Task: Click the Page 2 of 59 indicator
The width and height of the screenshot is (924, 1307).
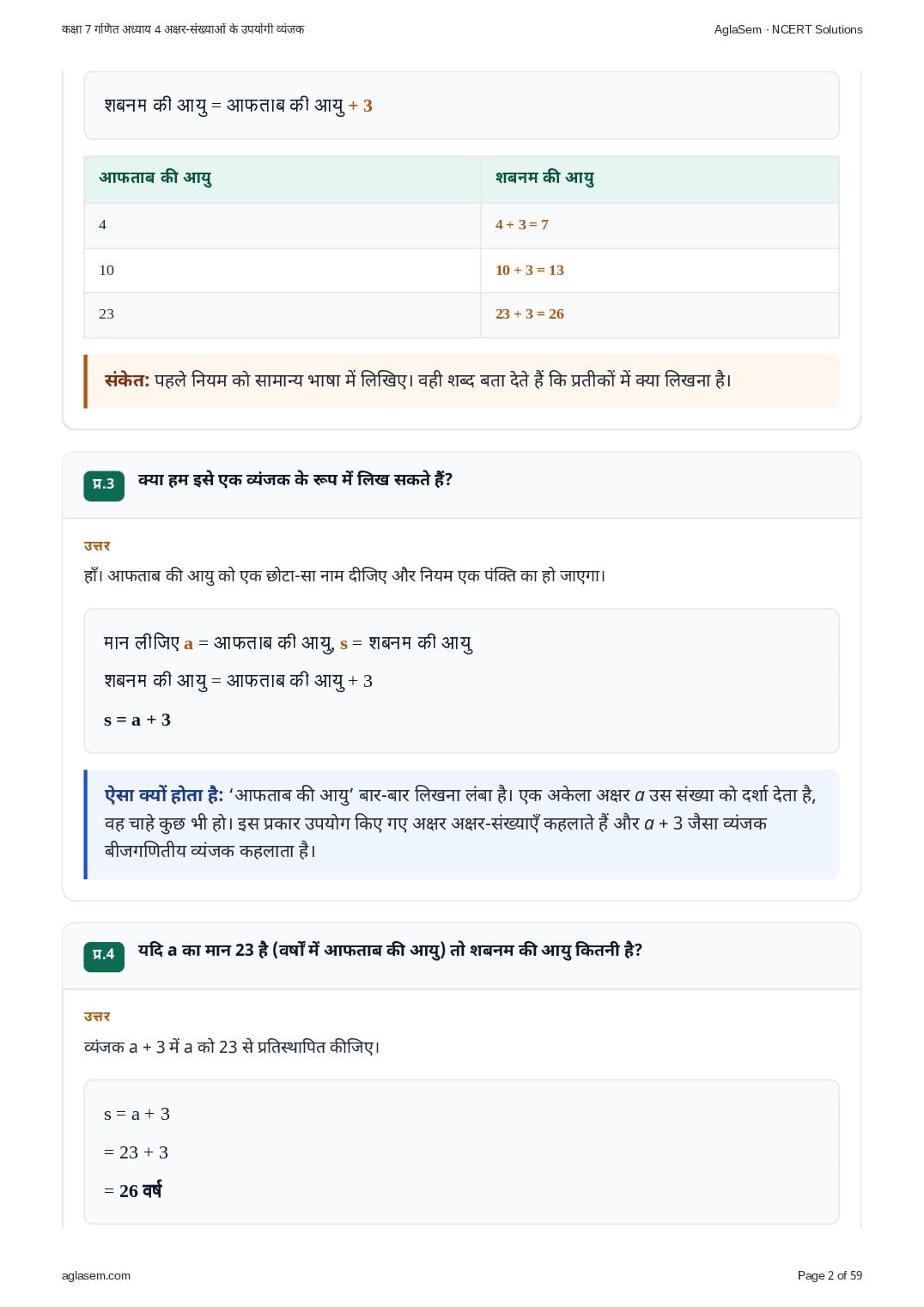Action: 830,1275
